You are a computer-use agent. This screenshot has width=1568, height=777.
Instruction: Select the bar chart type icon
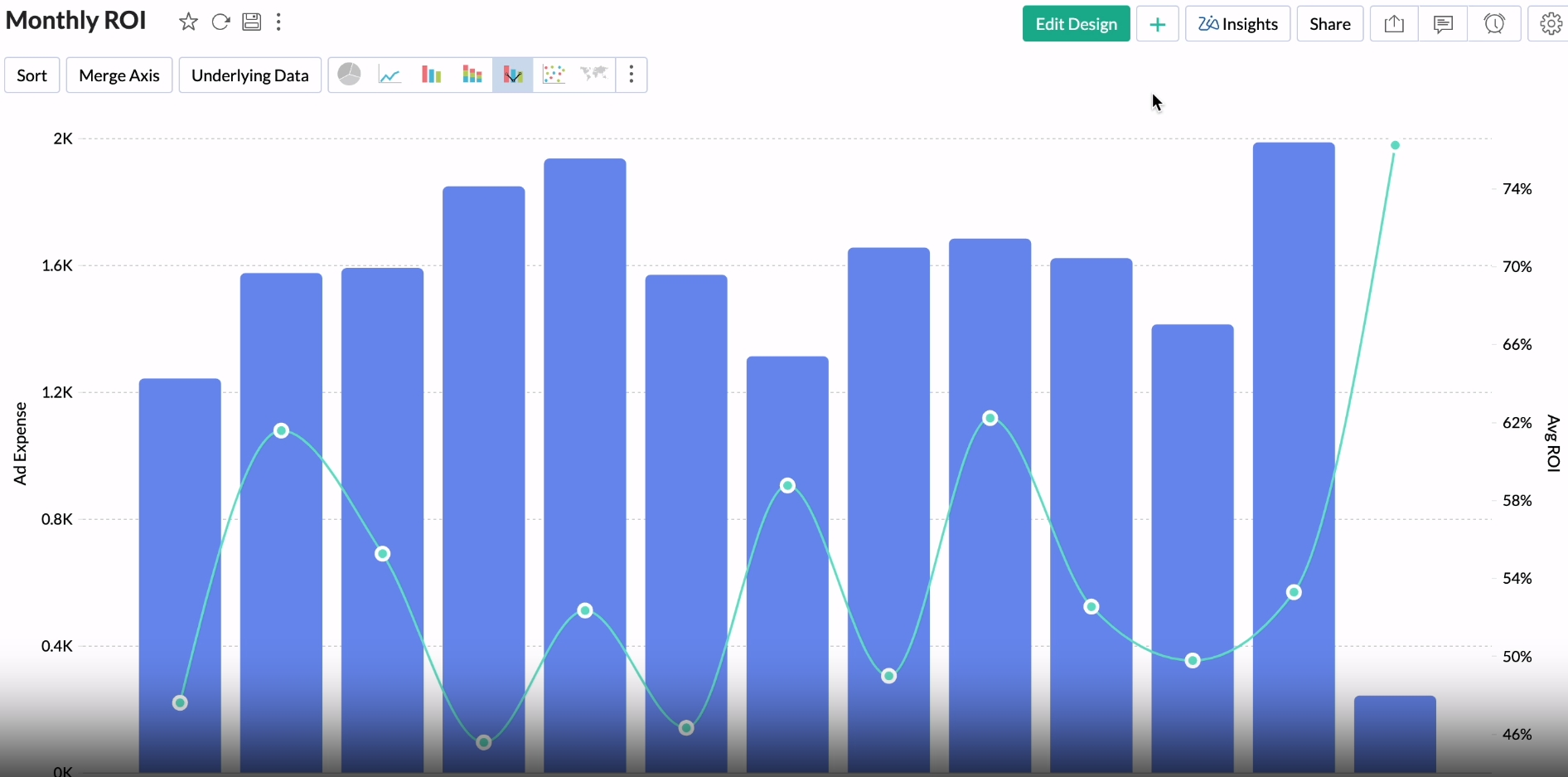431,75
